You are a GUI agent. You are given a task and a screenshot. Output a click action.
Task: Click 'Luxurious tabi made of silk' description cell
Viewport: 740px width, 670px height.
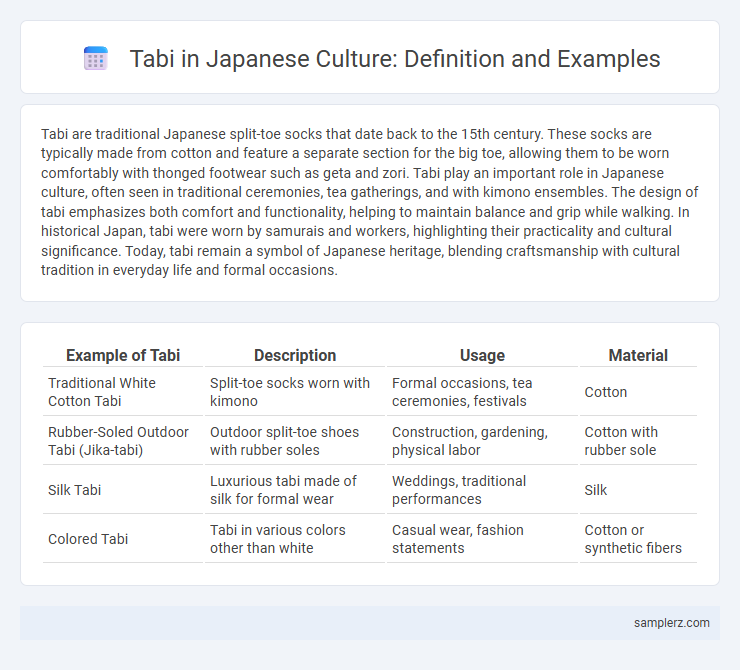pyautogui.click(x=295, y=490)
